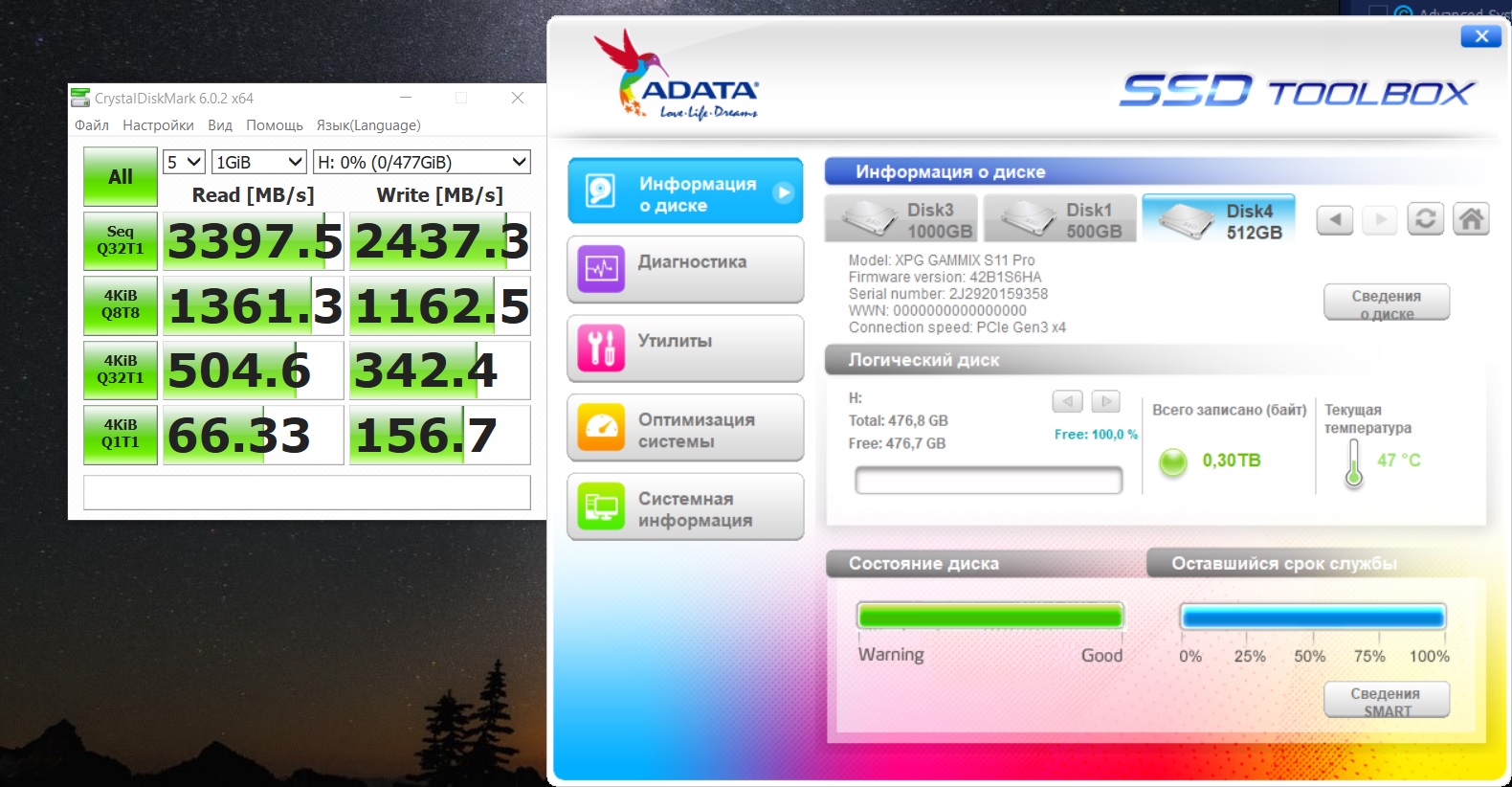Image resolution: width=1512 pixels, height=787 pixels.
Task: Open the Файл menu in CrystalDiskMark
Action: [92, 125]
